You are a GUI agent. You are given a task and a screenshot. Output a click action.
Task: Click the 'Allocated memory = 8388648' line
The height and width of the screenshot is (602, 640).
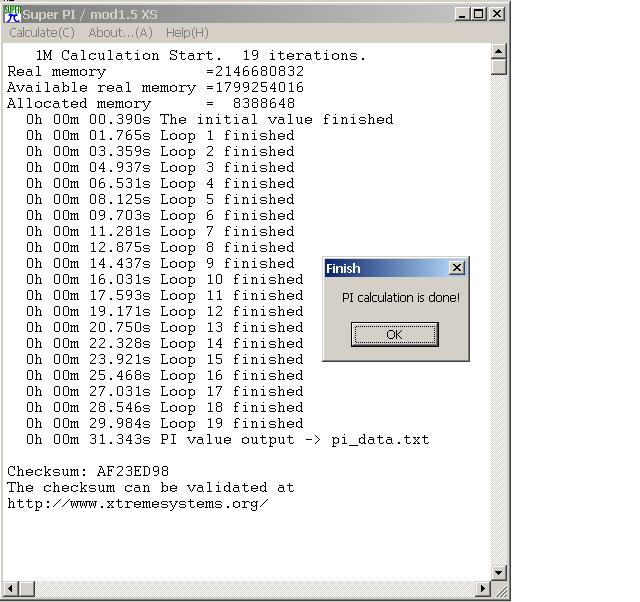[x=151, y=103]
